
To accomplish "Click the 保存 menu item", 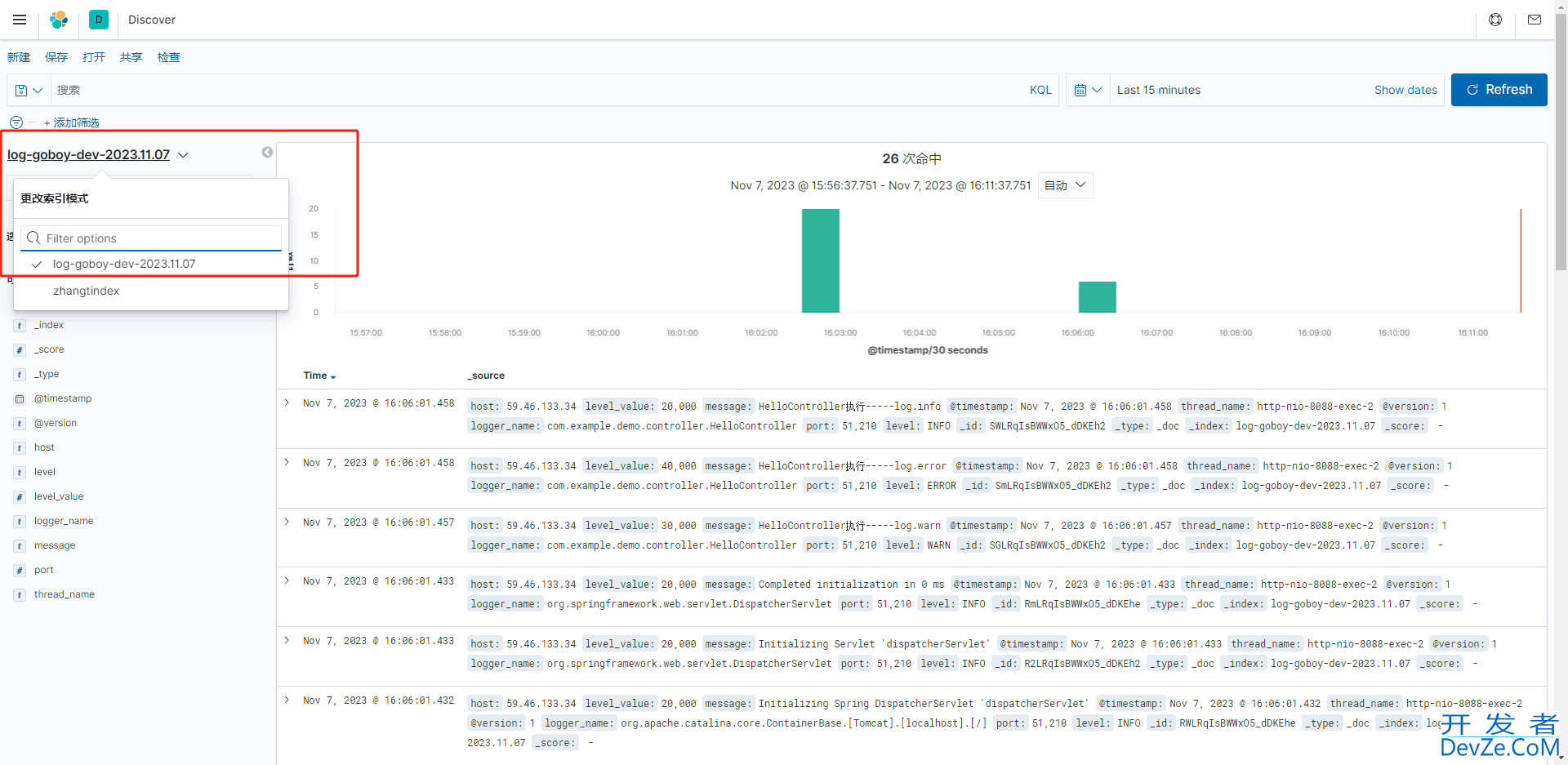I will [56, 57].
